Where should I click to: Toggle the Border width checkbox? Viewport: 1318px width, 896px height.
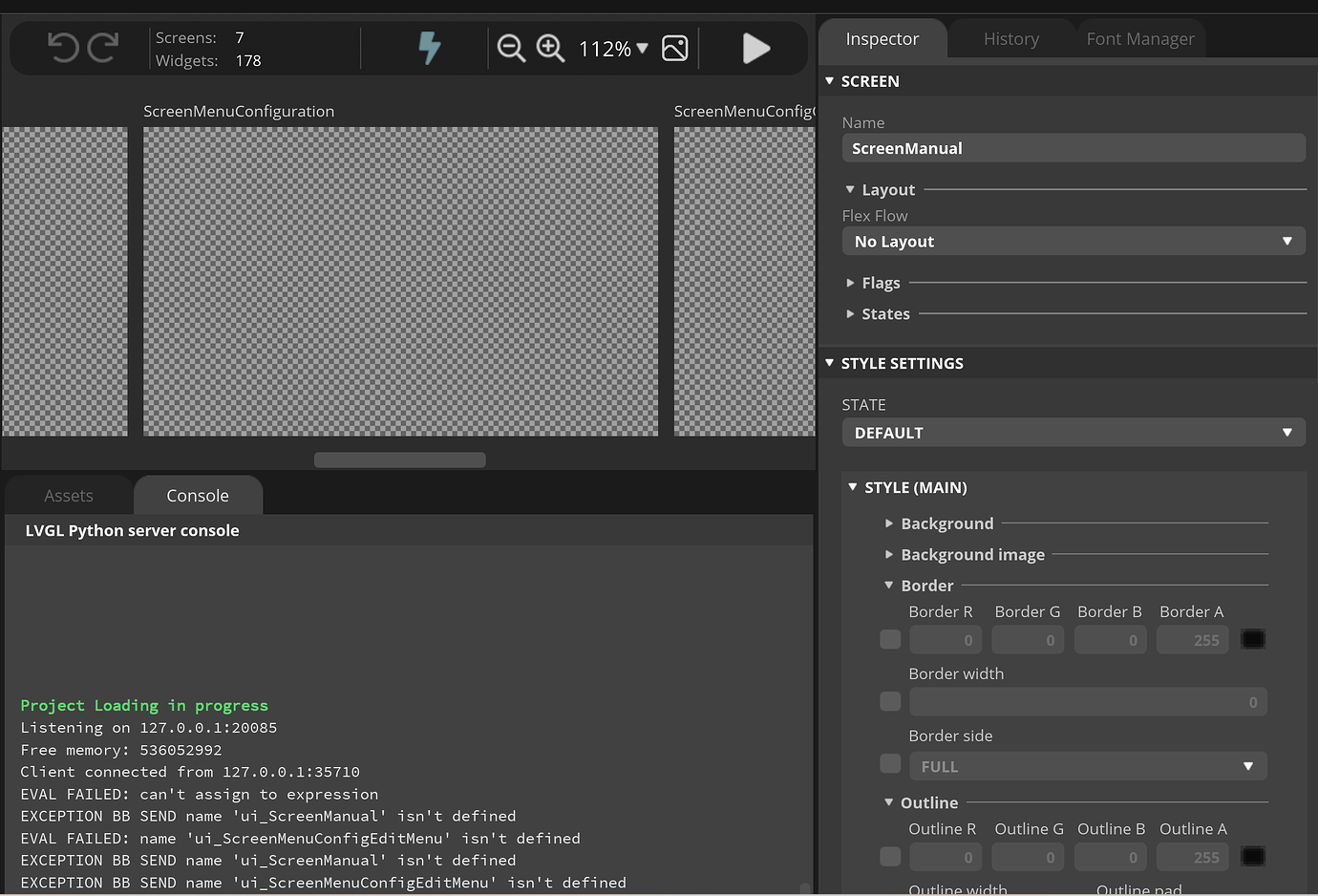[x=889, y=701]
